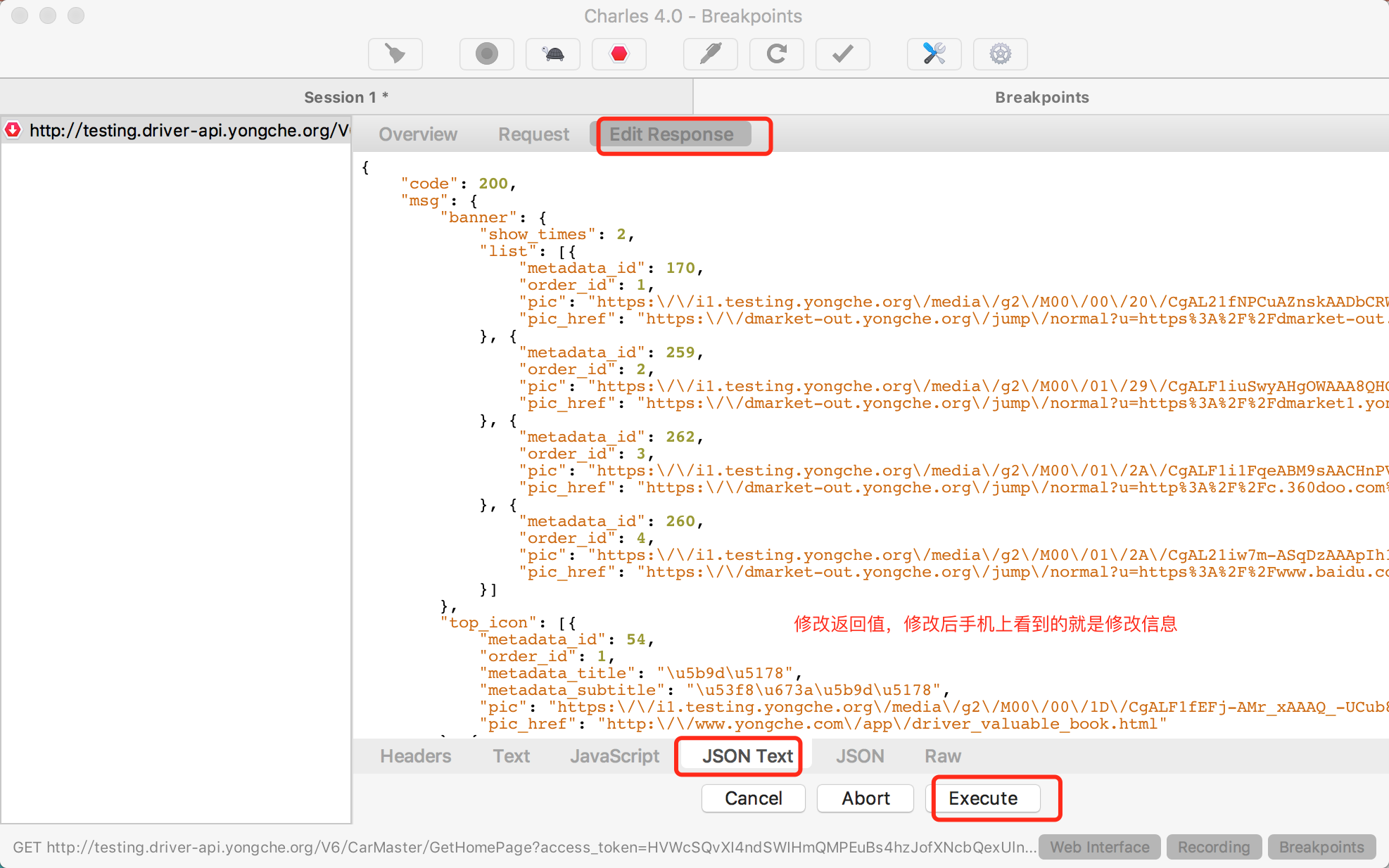The width and height of the screenshot is (1389, 868).
Task: Click the Compose pen icon
Action: coord(711,54)
